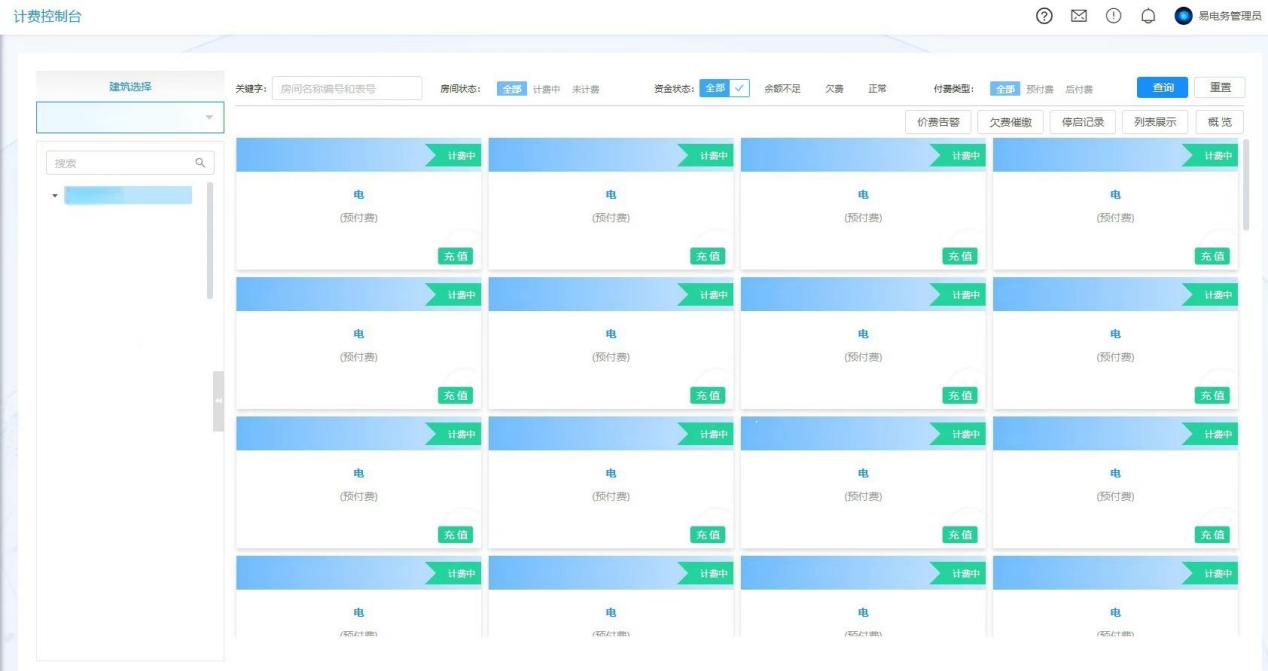Select 计费中 under 房间状态 filter
Viewport: 1268px width, 671px height.
[x=546, y=89]
